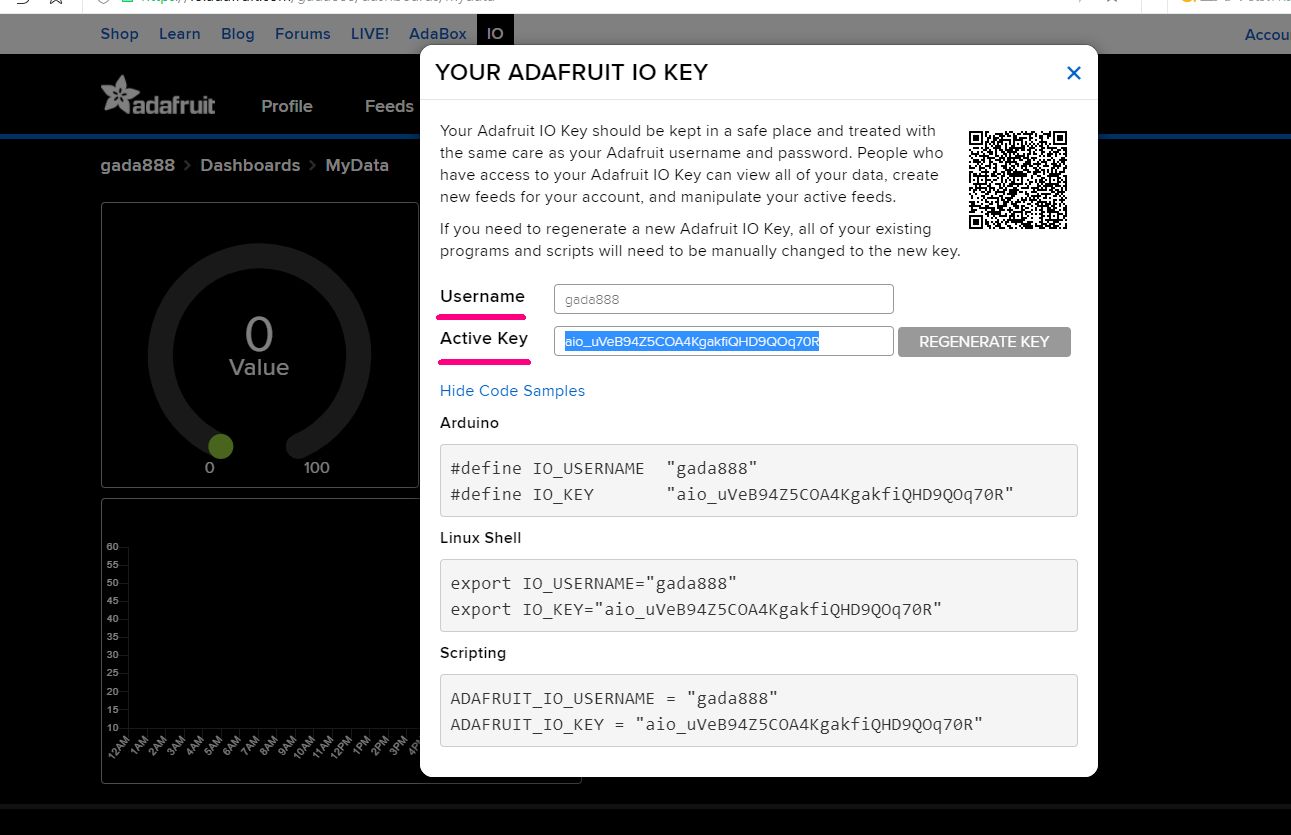Click the YOUR ADAFRUIT IO KEY title
Image resolution: width=1291 pixels, height=835 pixels.
[572, 72]
